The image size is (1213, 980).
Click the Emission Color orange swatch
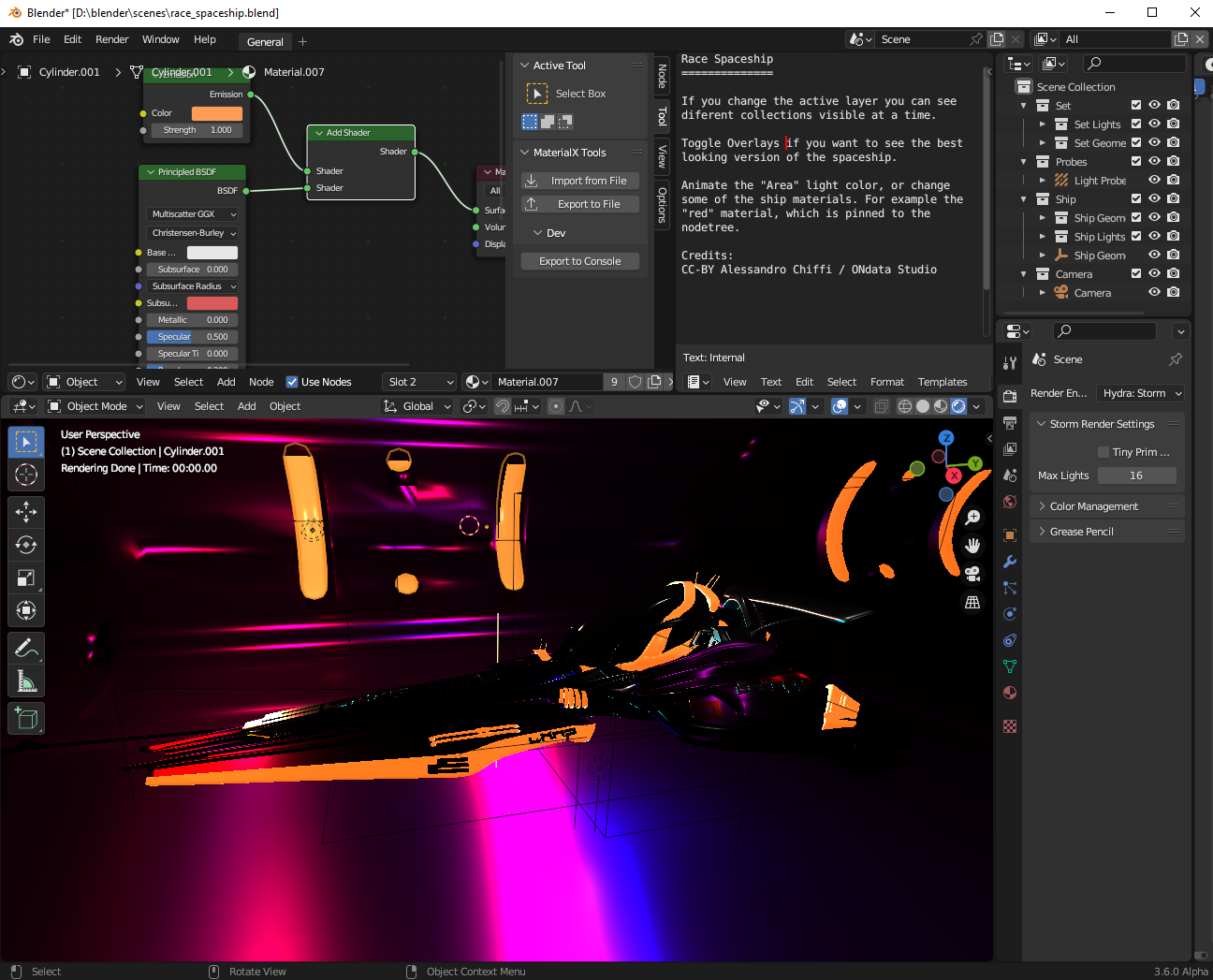pyautogui.click(x=217, y=113)
